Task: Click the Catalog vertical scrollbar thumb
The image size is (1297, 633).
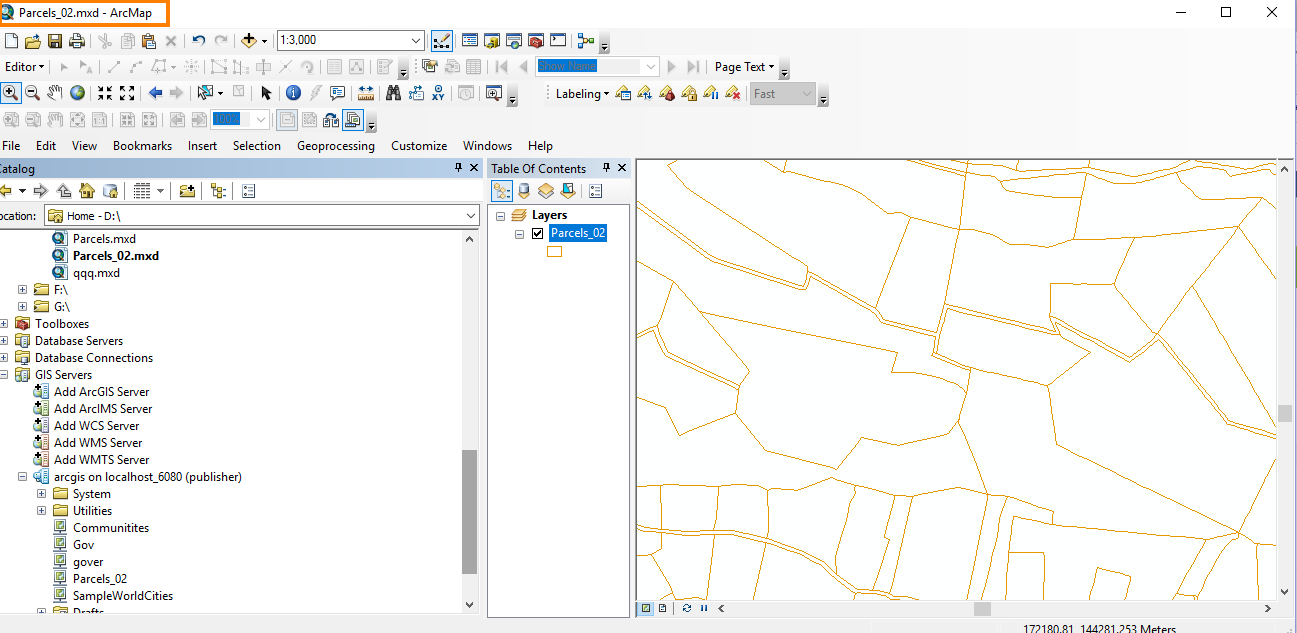Action: click(469, 512)
